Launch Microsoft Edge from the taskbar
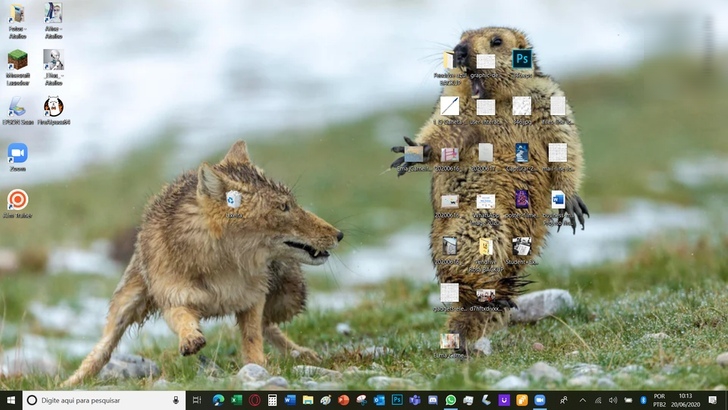728x410 pixels. click(218, 400)
